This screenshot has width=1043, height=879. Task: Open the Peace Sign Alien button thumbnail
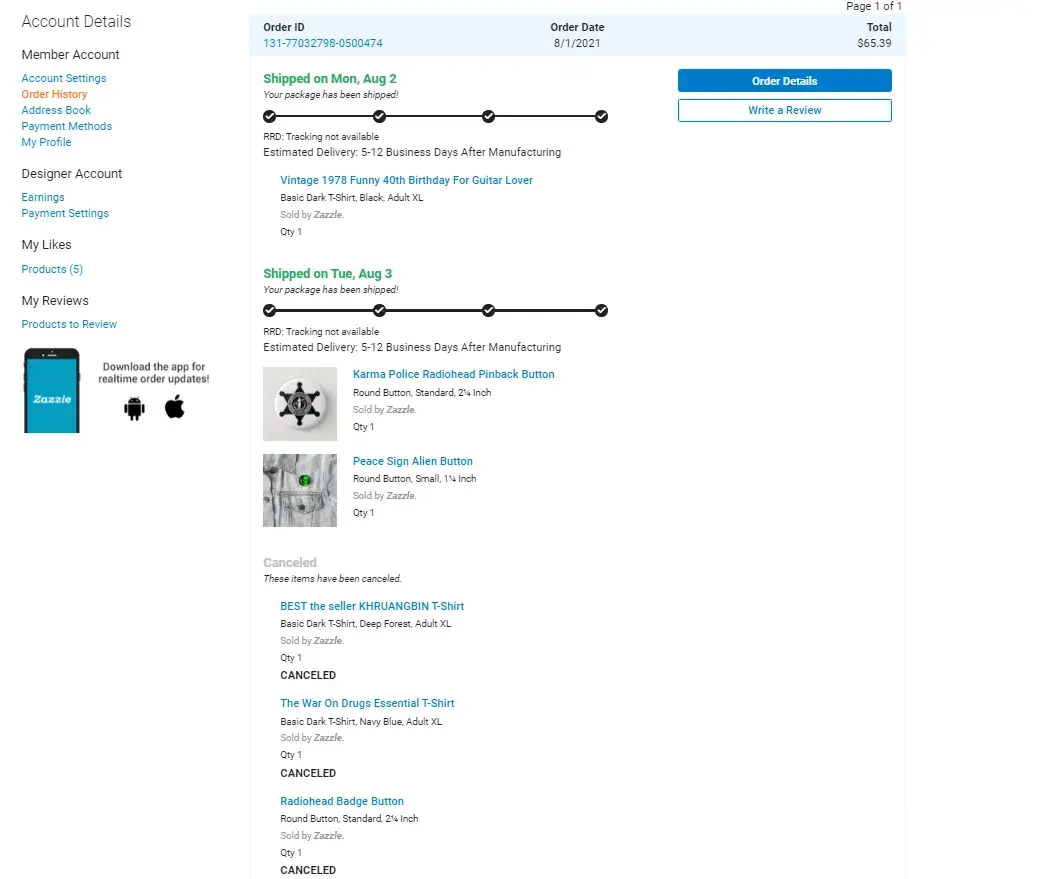pos(300,490)
